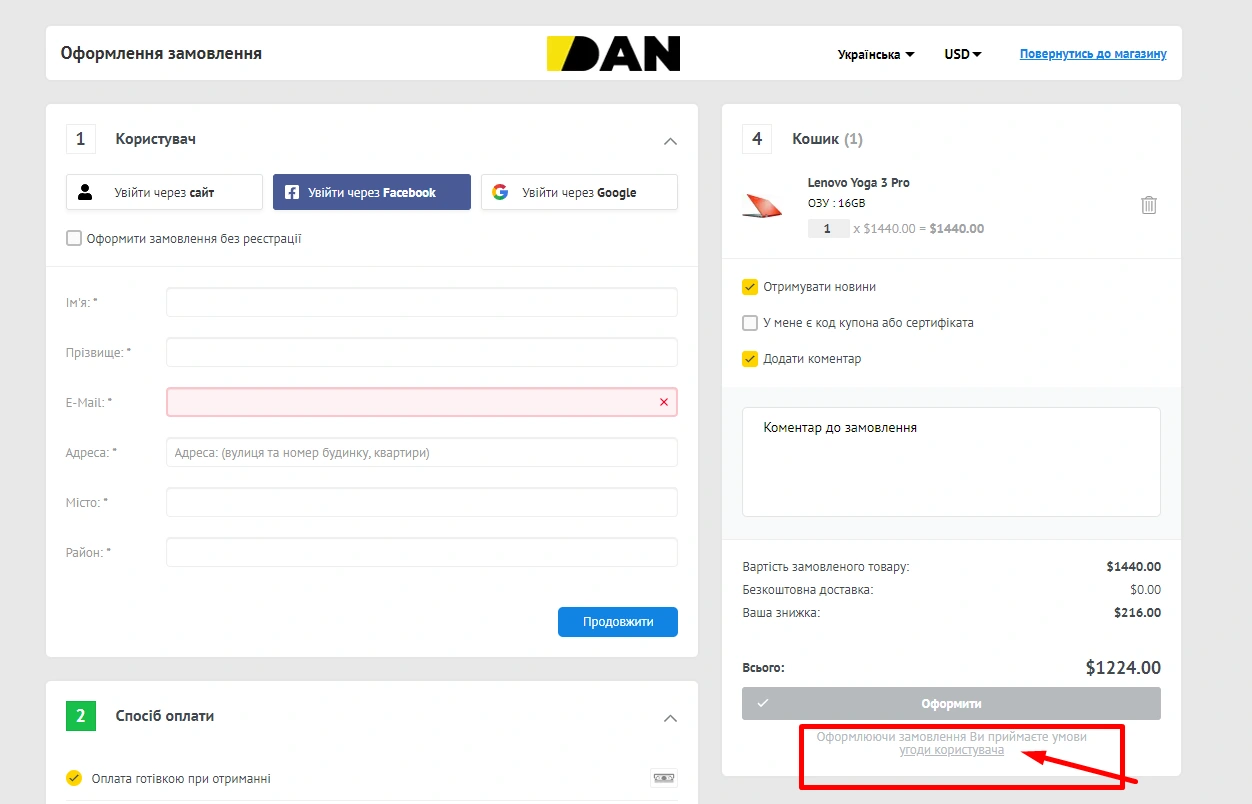Open the USD currency dropdown
Image resolution: width=1252 pixels, height=804 pixels.
pyautogui.click(x=962, y=54)
